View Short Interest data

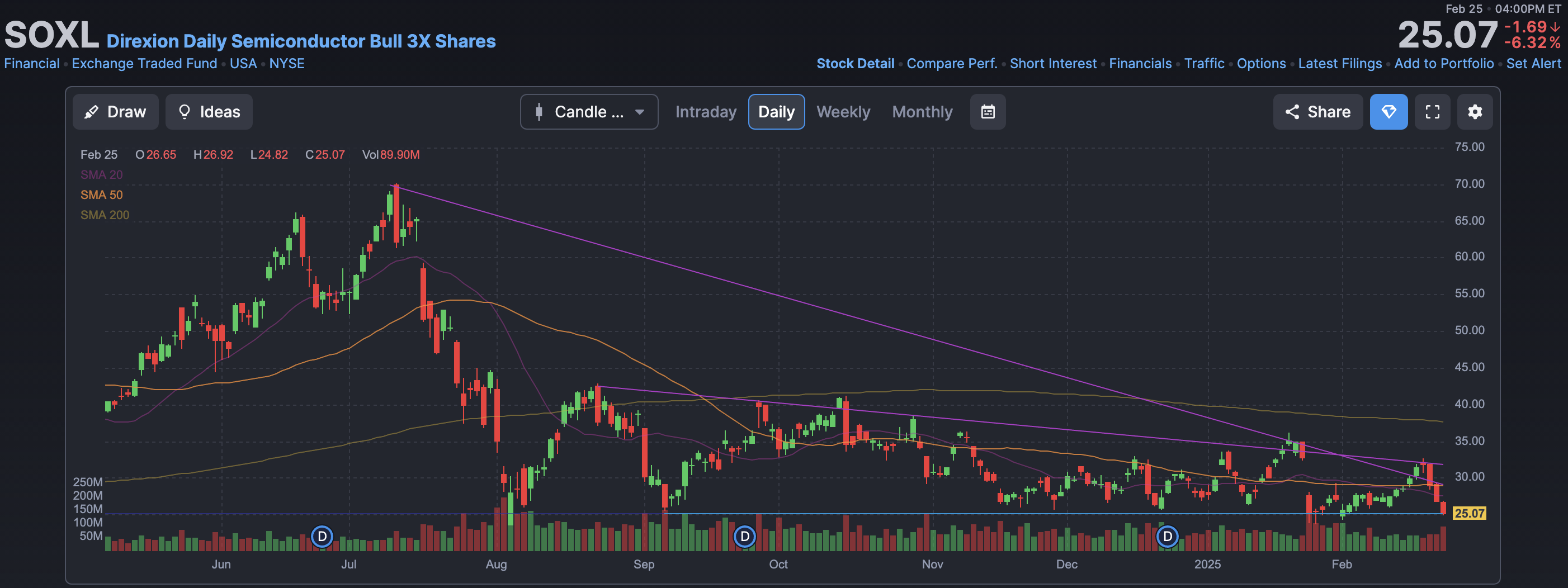[x=1053, y=63]
